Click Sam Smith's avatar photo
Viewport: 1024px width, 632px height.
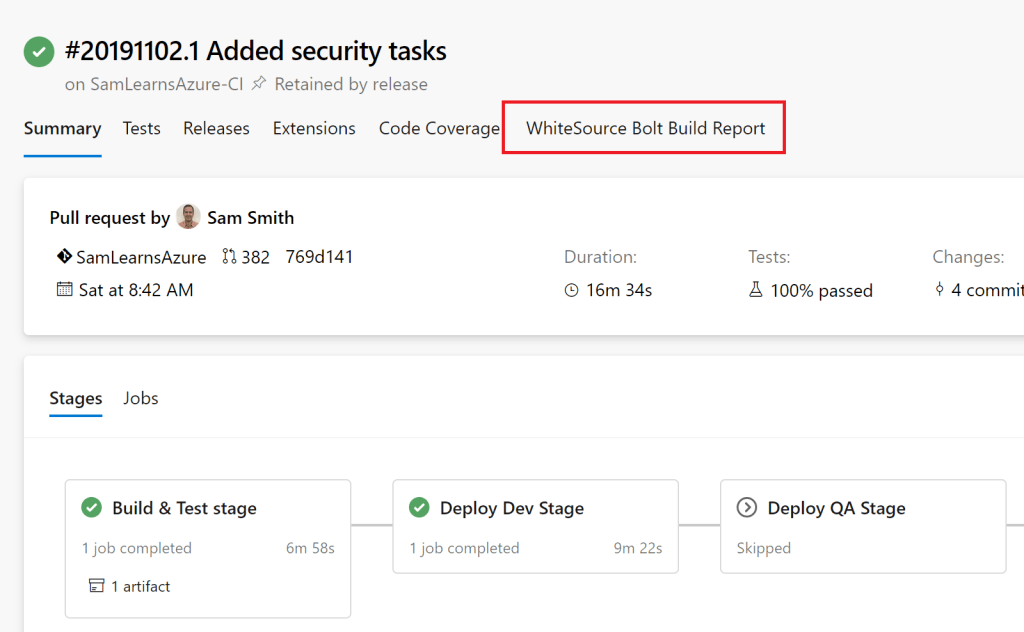coord(188,217)
